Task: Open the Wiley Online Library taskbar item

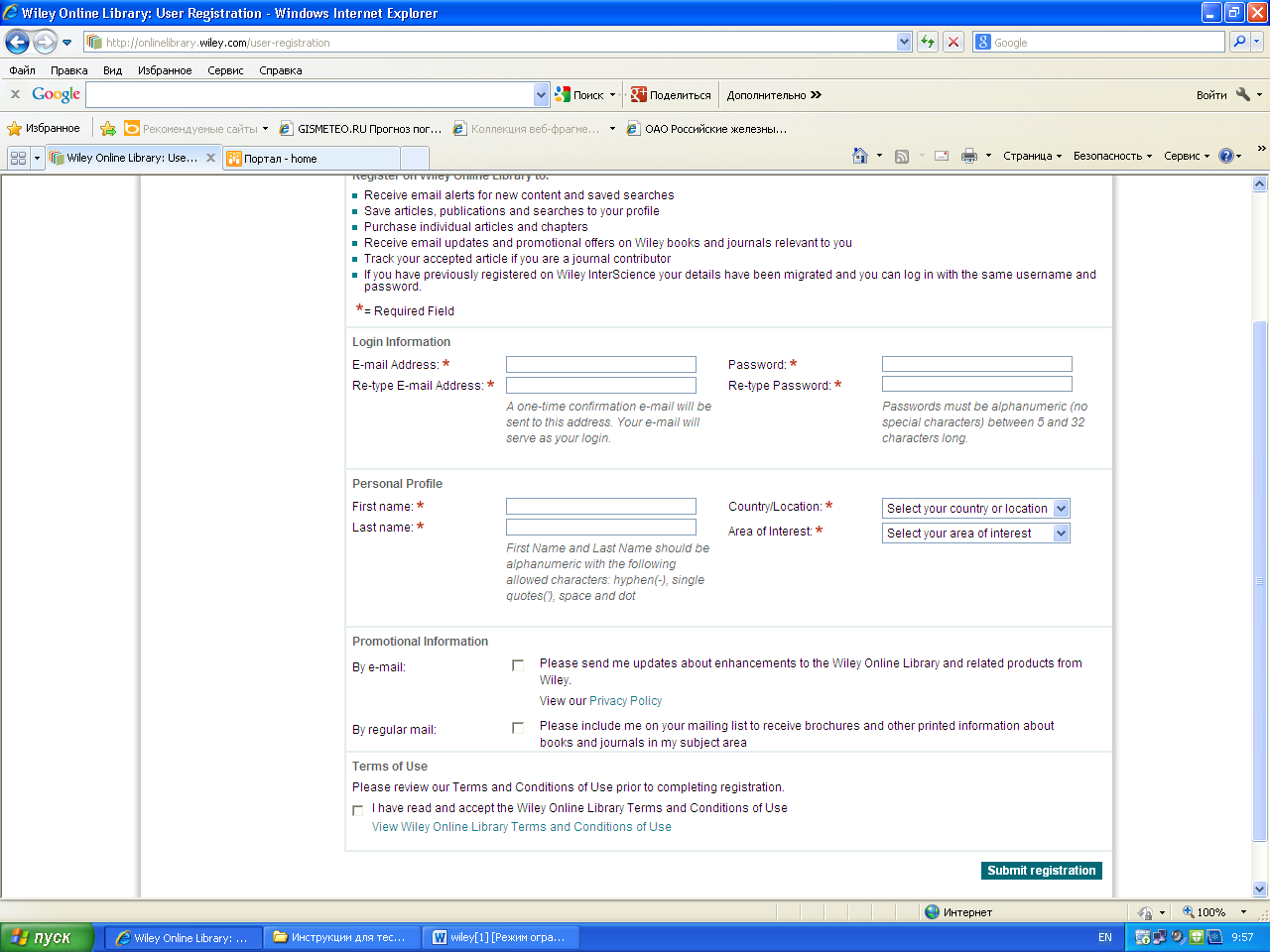Action: click(184, 937)
